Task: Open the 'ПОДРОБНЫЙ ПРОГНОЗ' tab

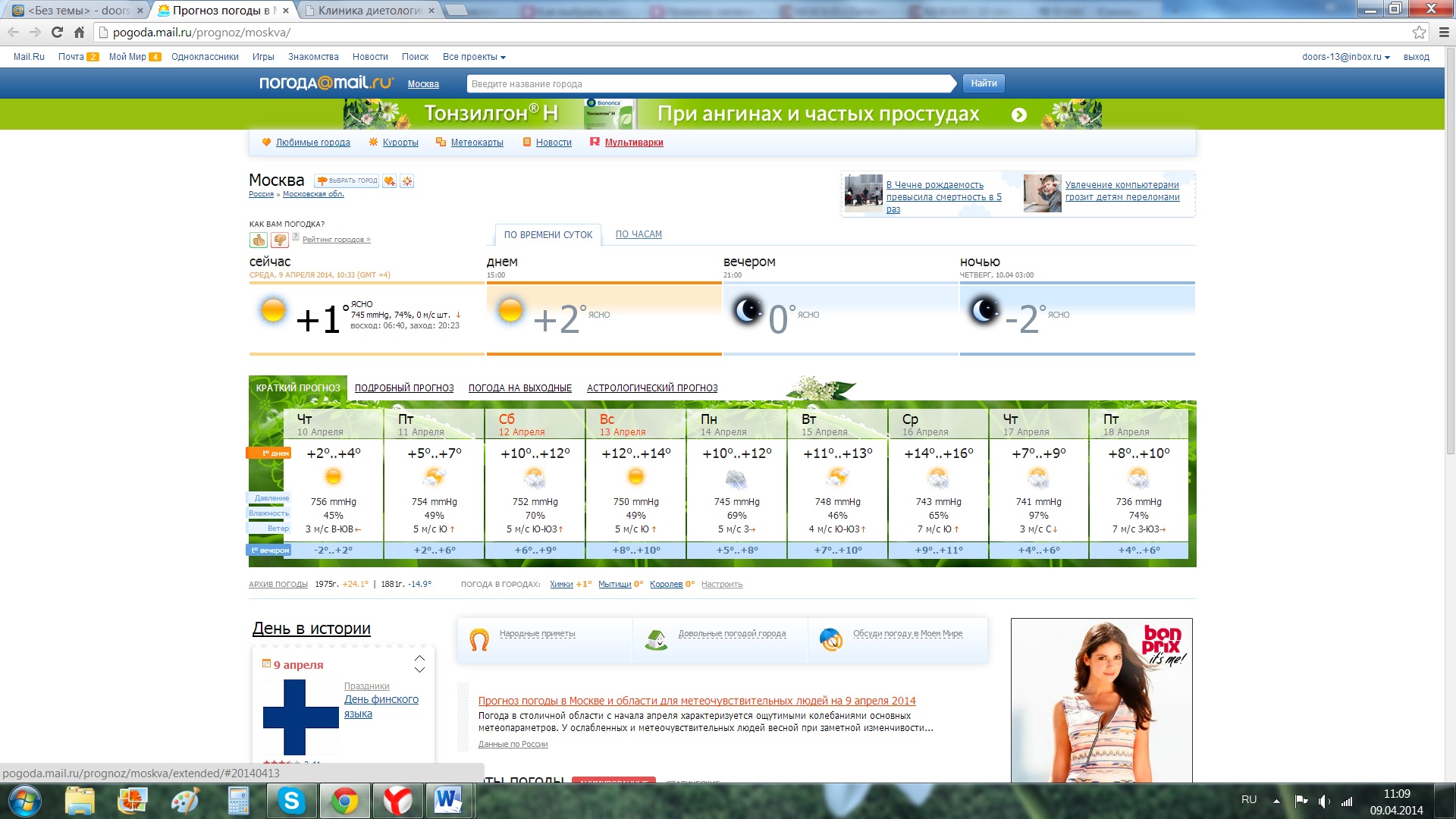Action: [404, 388]
